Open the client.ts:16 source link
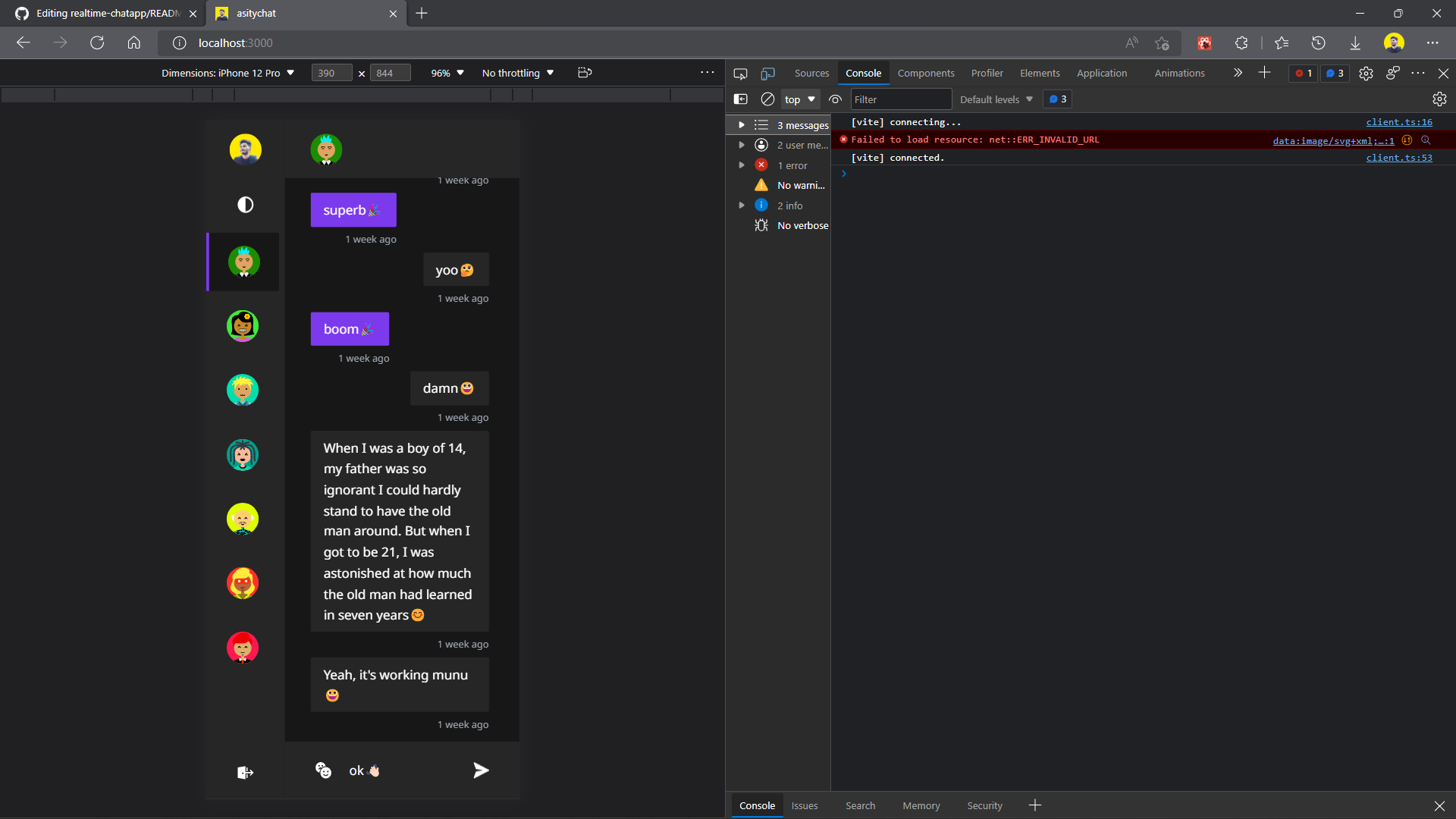 pos(1398,122)
